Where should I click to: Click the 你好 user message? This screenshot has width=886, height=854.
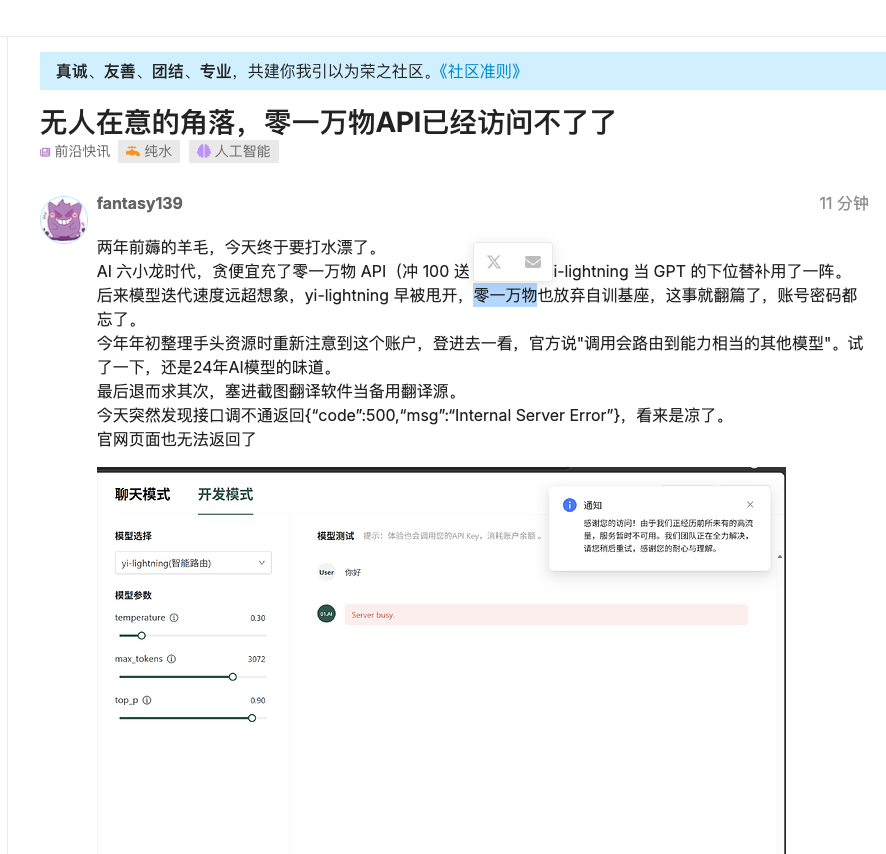(353, 573)
